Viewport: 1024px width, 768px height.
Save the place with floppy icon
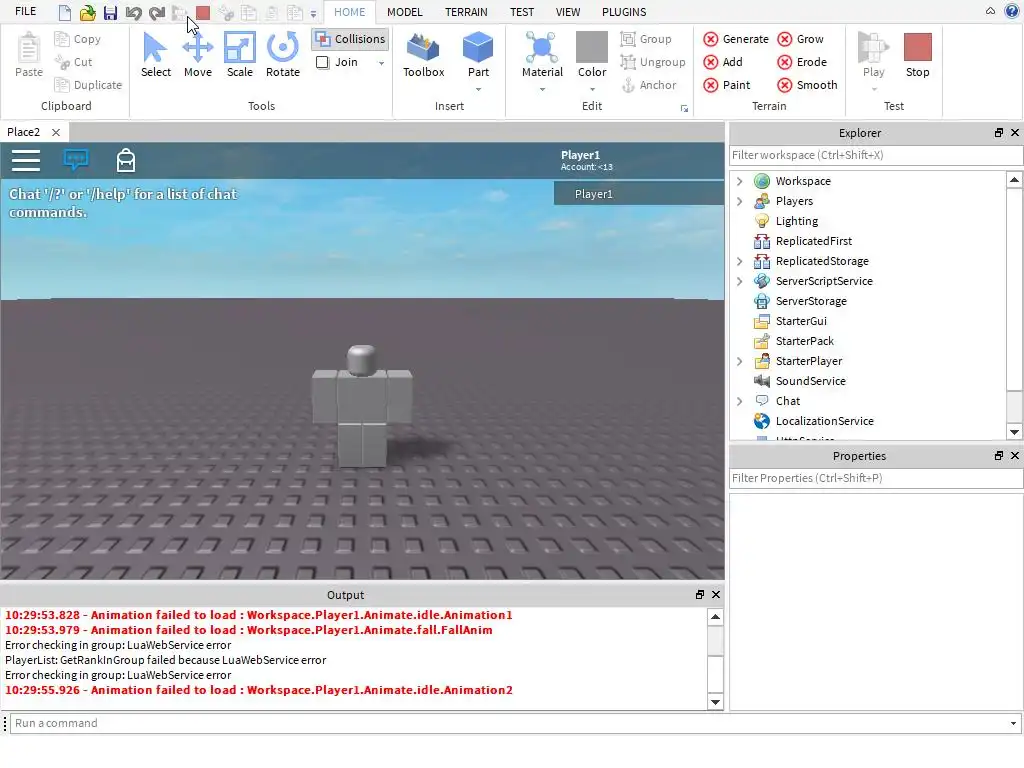110,12
